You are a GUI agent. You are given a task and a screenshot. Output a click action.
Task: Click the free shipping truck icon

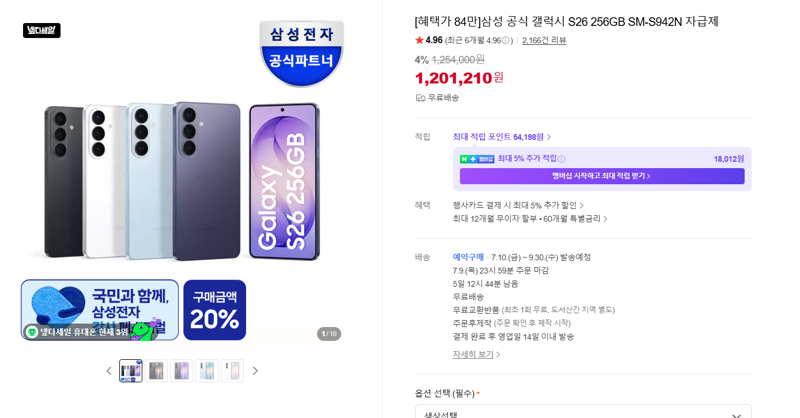pyautogui.click(x=420, y=97)
